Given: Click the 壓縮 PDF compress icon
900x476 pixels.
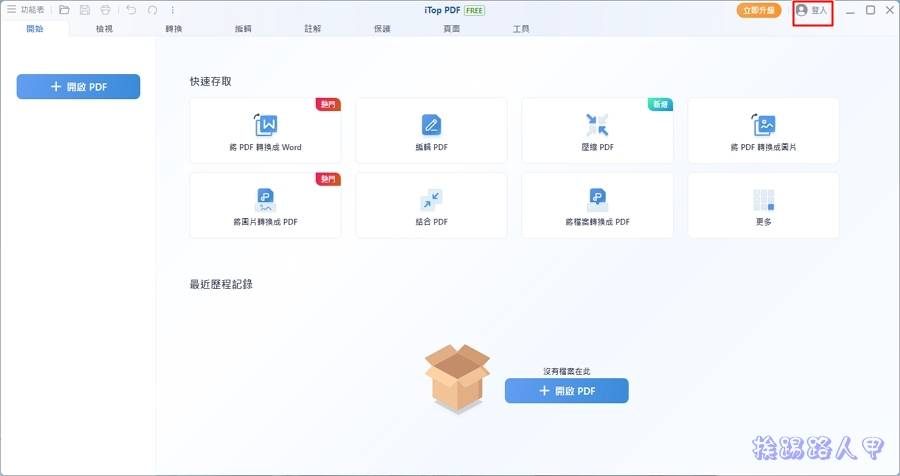Looking at the screenshot, I should (x=598, y=125).
